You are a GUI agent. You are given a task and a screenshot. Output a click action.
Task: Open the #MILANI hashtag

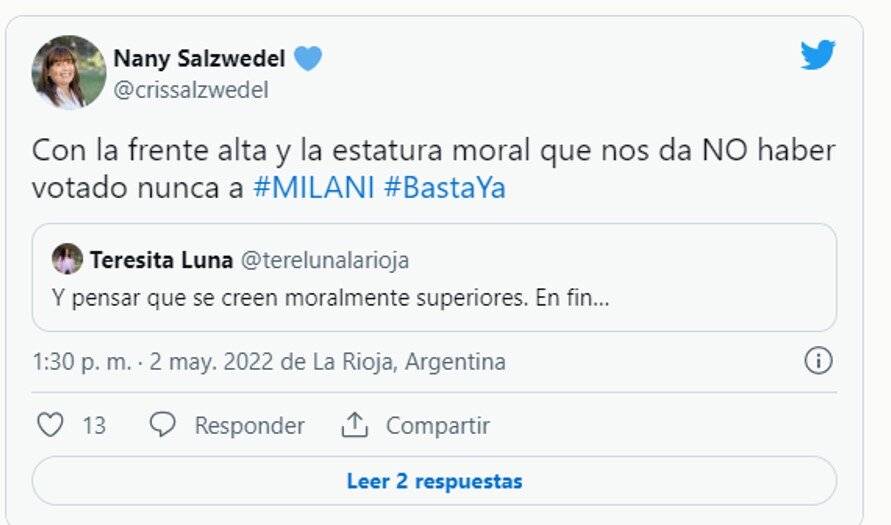click(314, 188)
